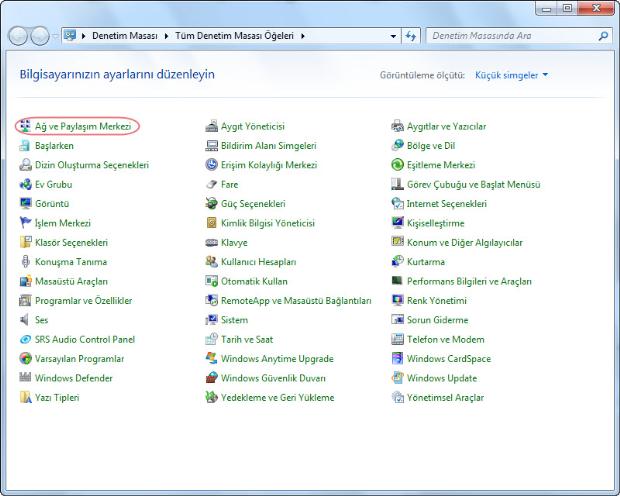Open the Klasör Seçenekleri icon
Screen dimensions: 620x496
(x=25, y=242)
